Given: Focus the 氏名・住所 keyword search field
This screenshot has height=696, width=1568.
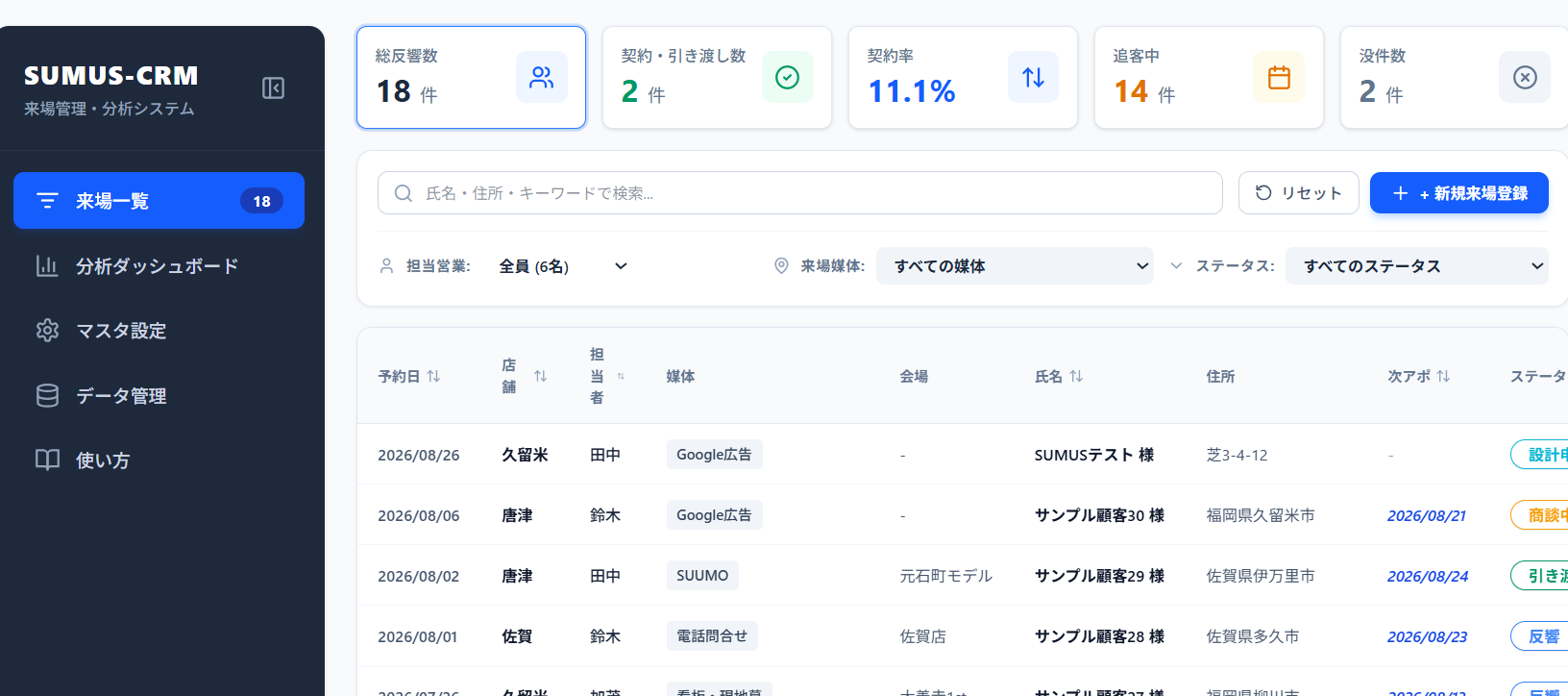Looking at the screenshot, I should click(799, 193).
